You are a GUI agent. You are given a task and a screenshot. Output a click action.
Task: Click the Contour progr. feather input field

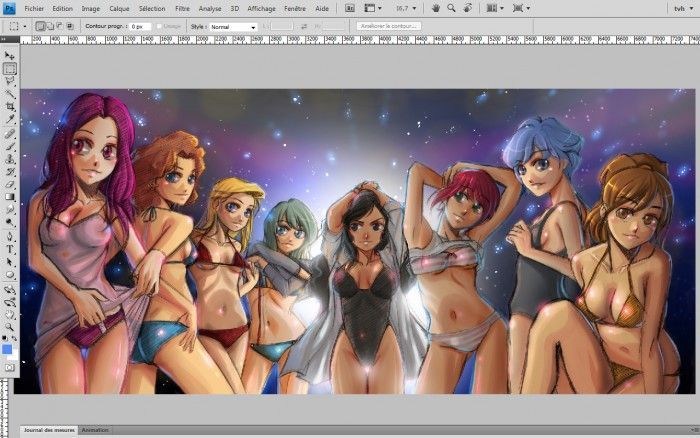tap(140, 27)
